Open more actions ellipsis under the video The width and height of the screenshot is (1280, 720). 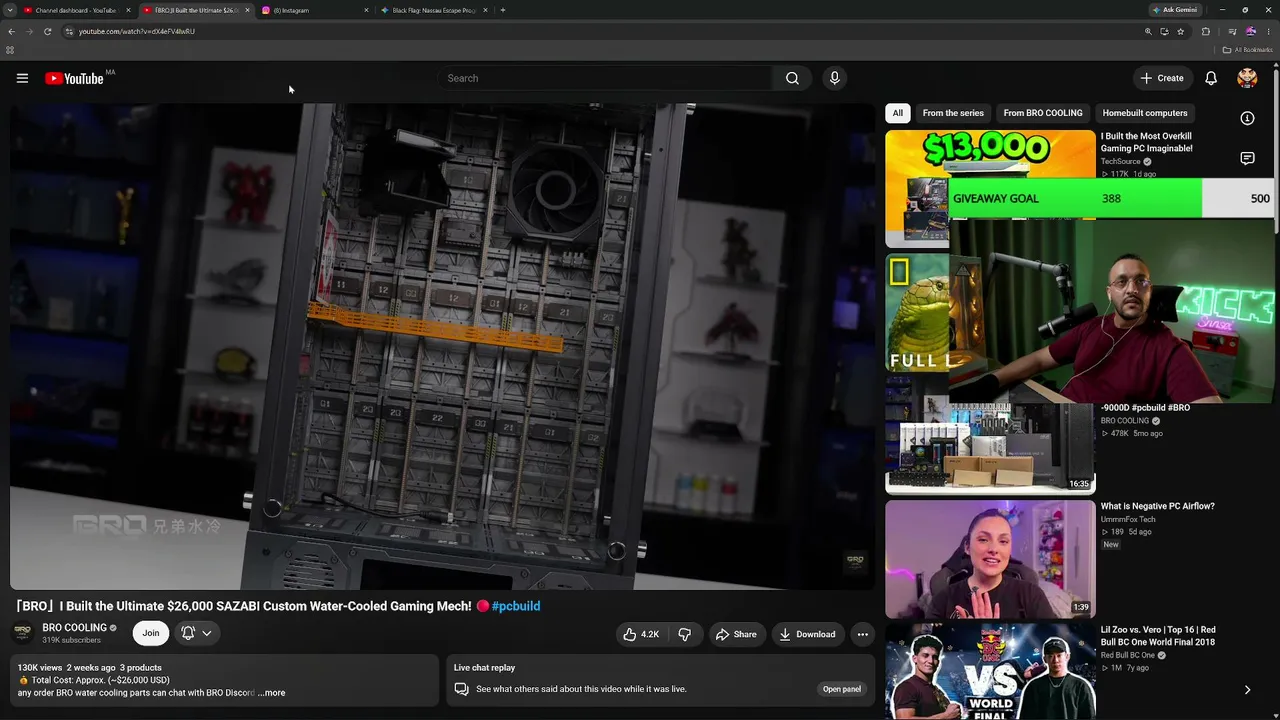click(x=862, y=634)
